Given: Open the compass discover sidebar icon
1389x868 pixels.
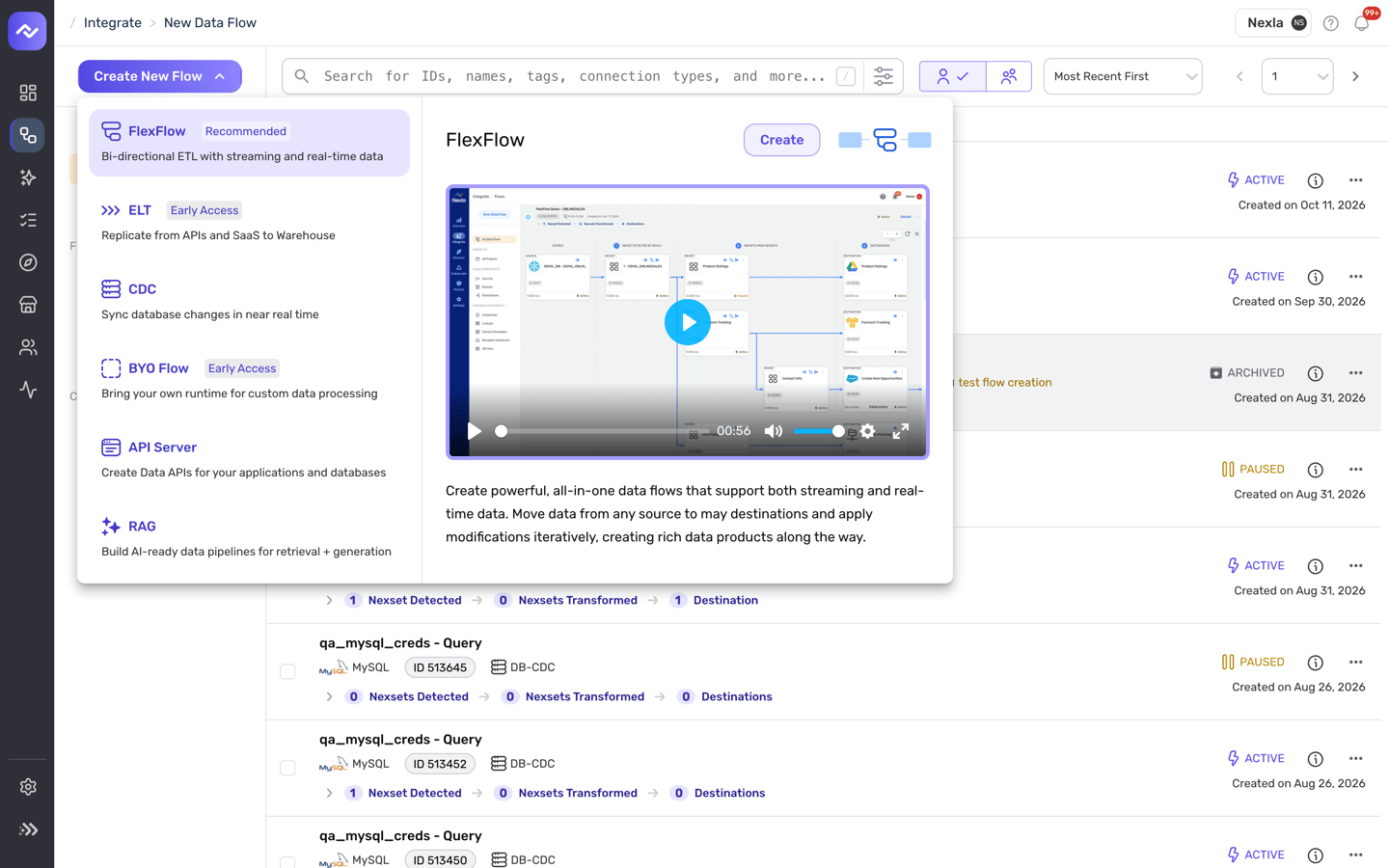Looking at the screenshot, I should 28,262.
